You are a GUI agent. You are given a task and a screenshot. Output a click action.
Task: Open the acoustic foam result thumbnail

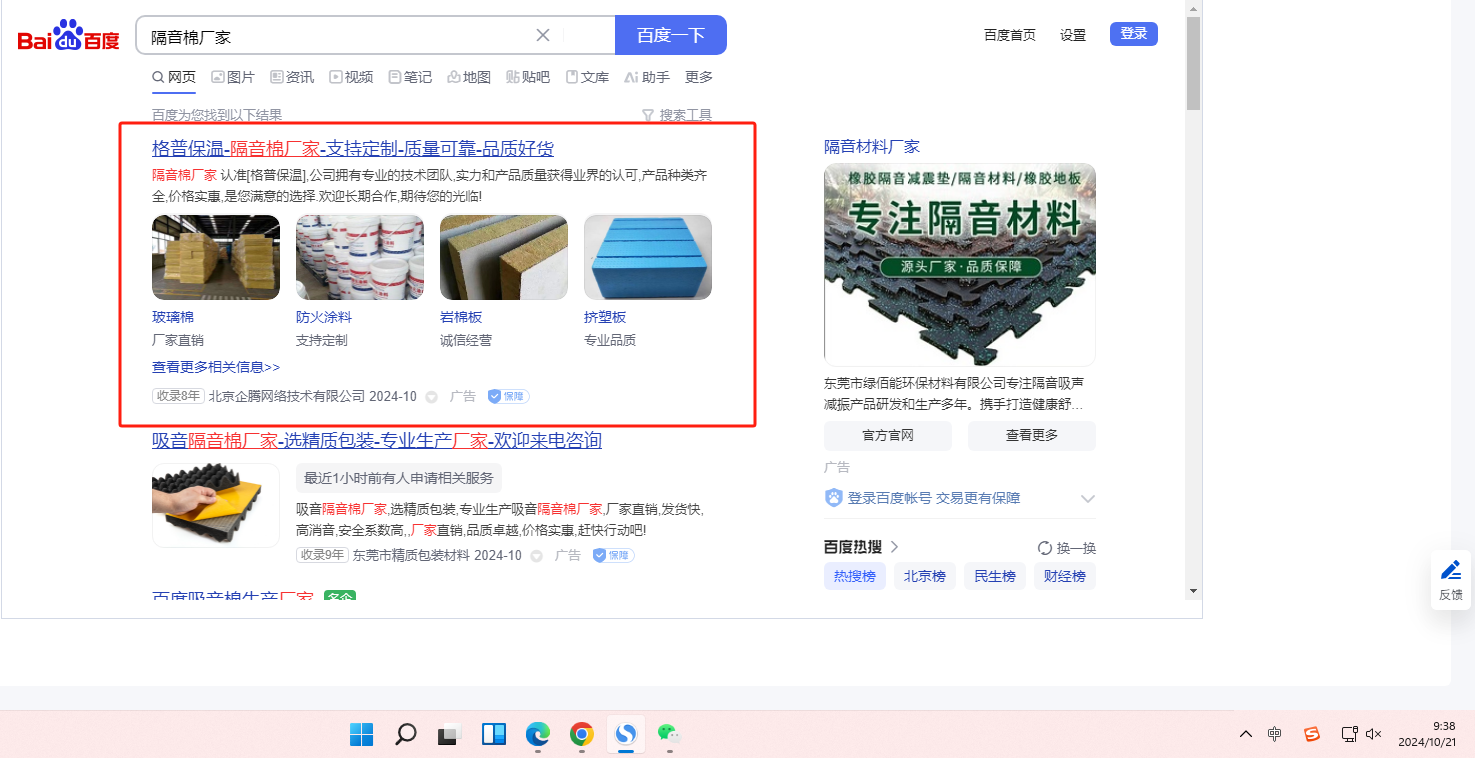click(216, 505)
